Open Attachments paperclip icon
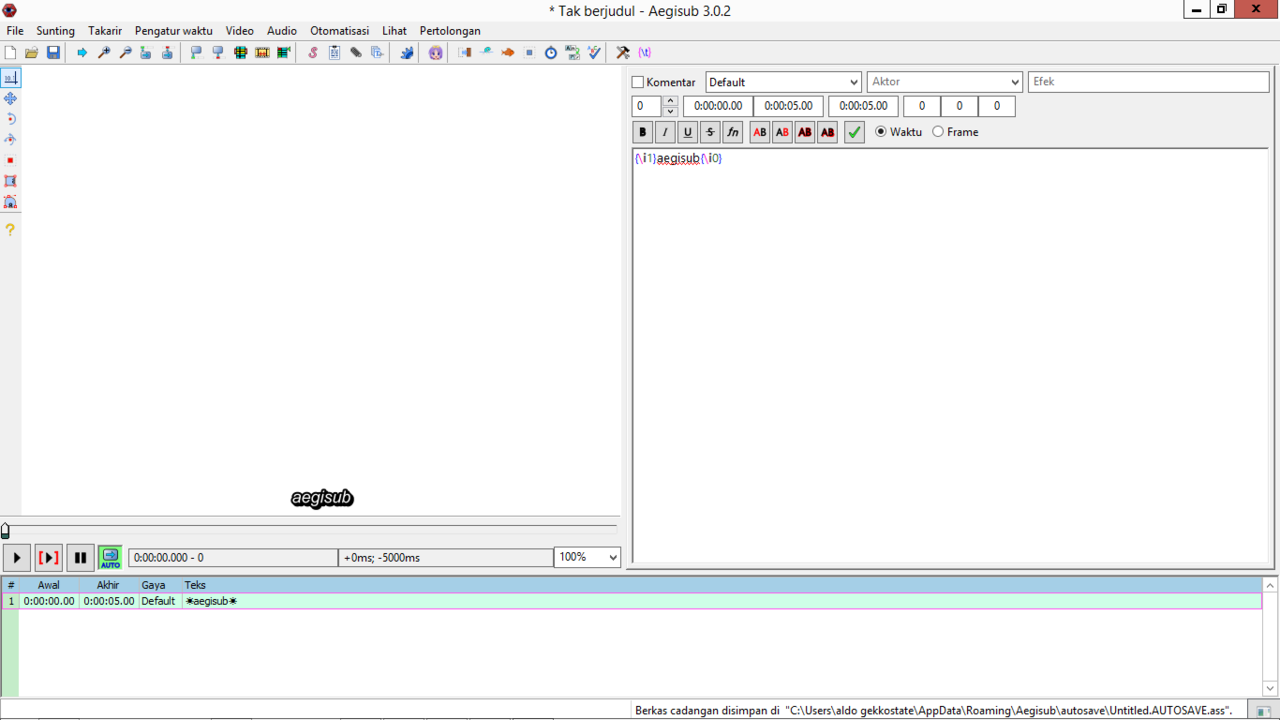The width and height of the screenshot is (1280, 720). 356,52
